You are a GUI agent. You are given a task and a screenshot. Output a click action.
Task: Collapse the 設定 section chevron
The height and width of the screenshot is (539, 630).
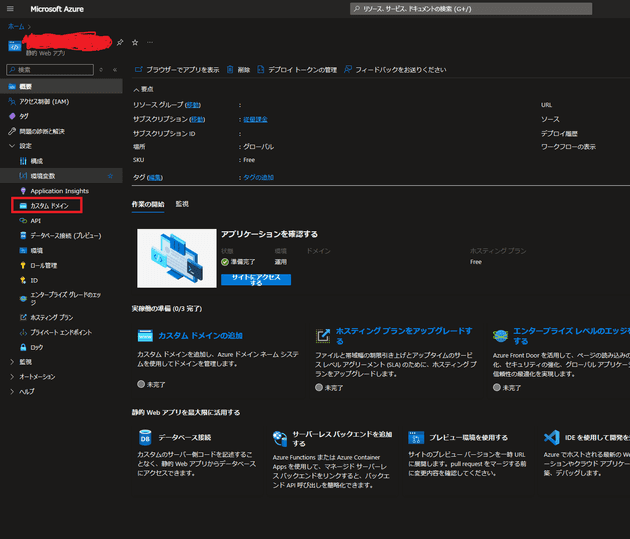(x=12, y=146)
